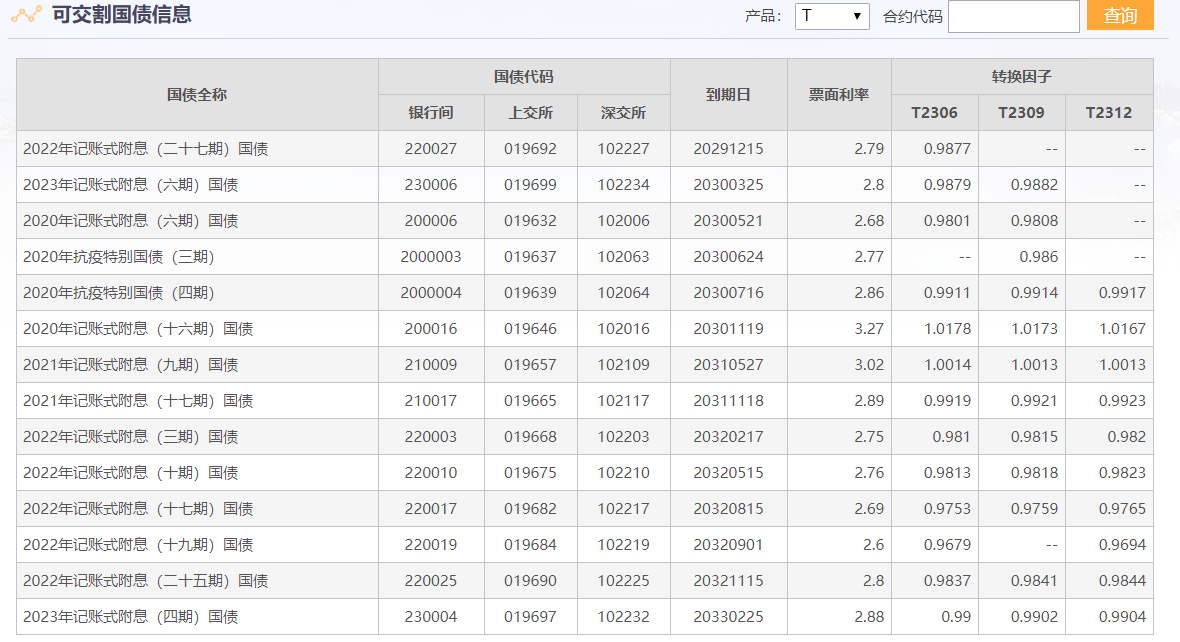Click the 2021年记账式附息（九期）国债 entry

point(131,365)
